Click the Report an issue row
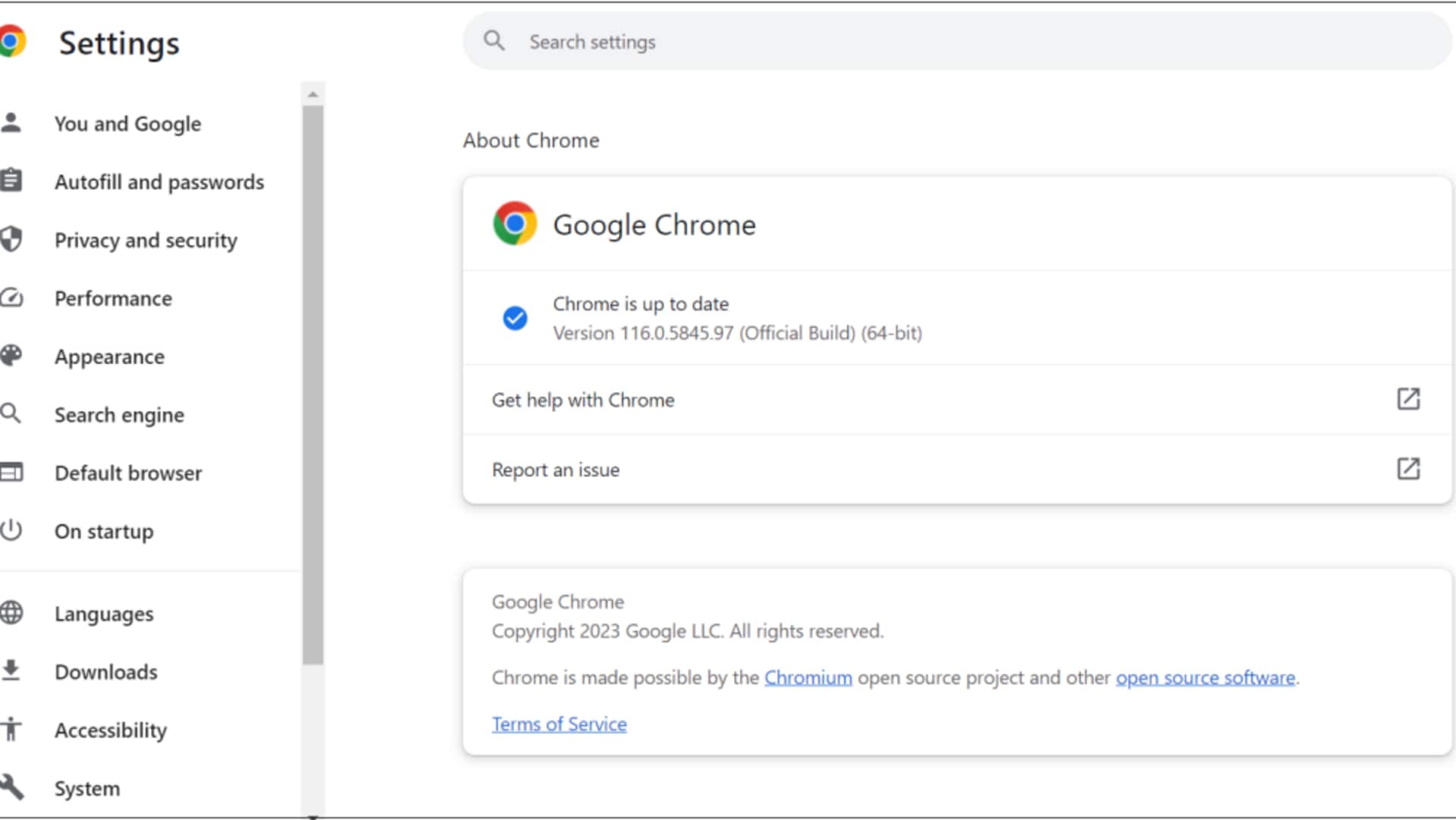The image size is (1456, 820). tap(957, 470)
